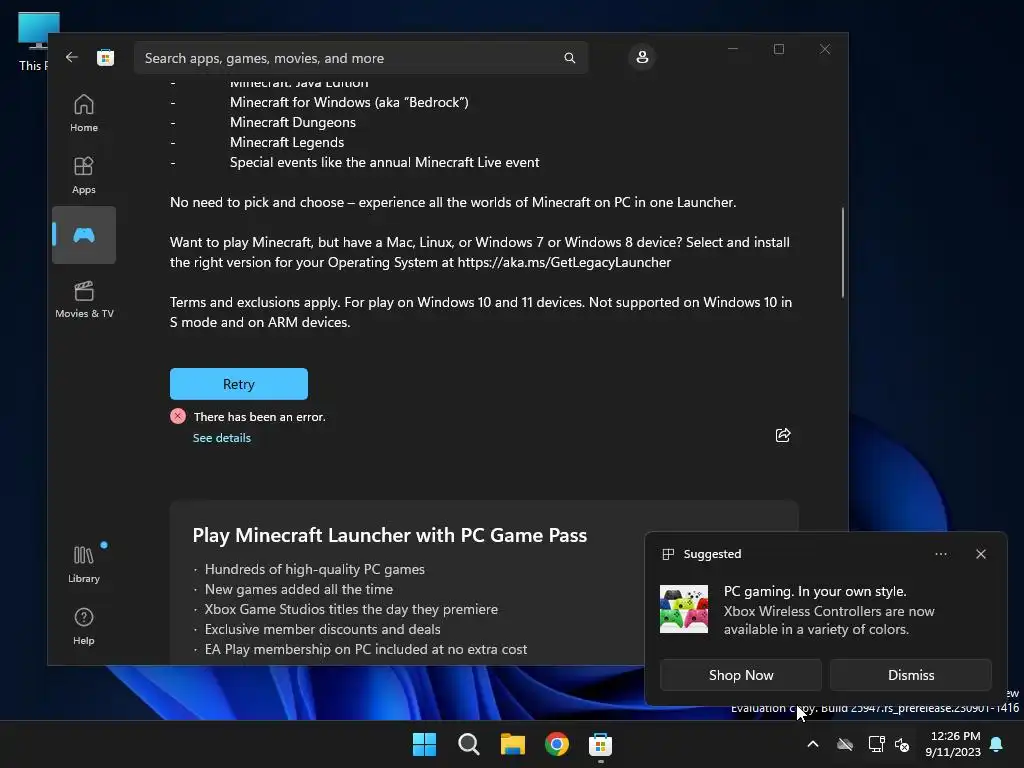Go back using the Store back arrow
Screen dimensions: 1024x768
click(72, 57)
